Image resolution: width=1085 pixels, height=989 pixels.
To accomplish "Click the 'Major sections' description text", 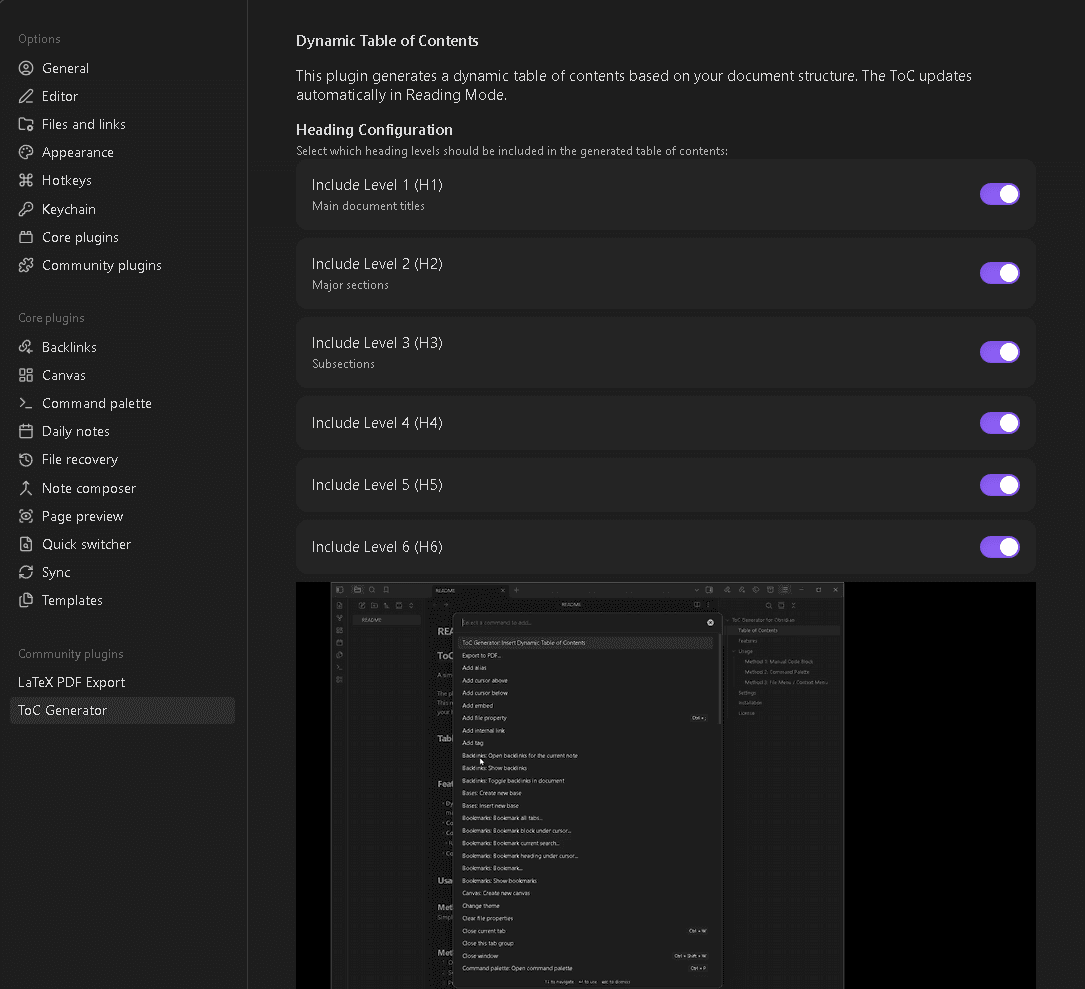I will [350, 284].
